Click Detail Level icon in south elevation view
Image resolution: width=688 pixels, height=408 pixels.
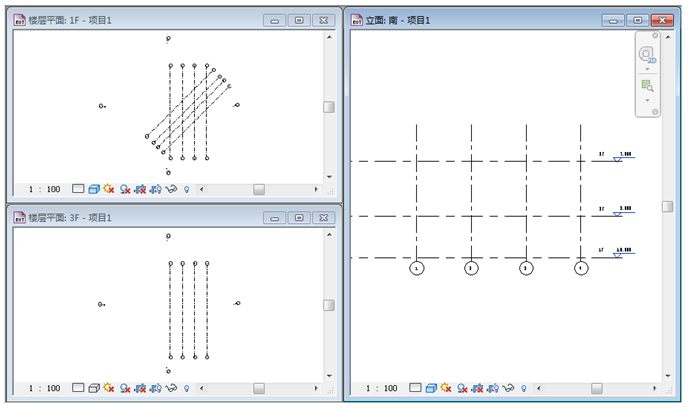tap(414, 388)
